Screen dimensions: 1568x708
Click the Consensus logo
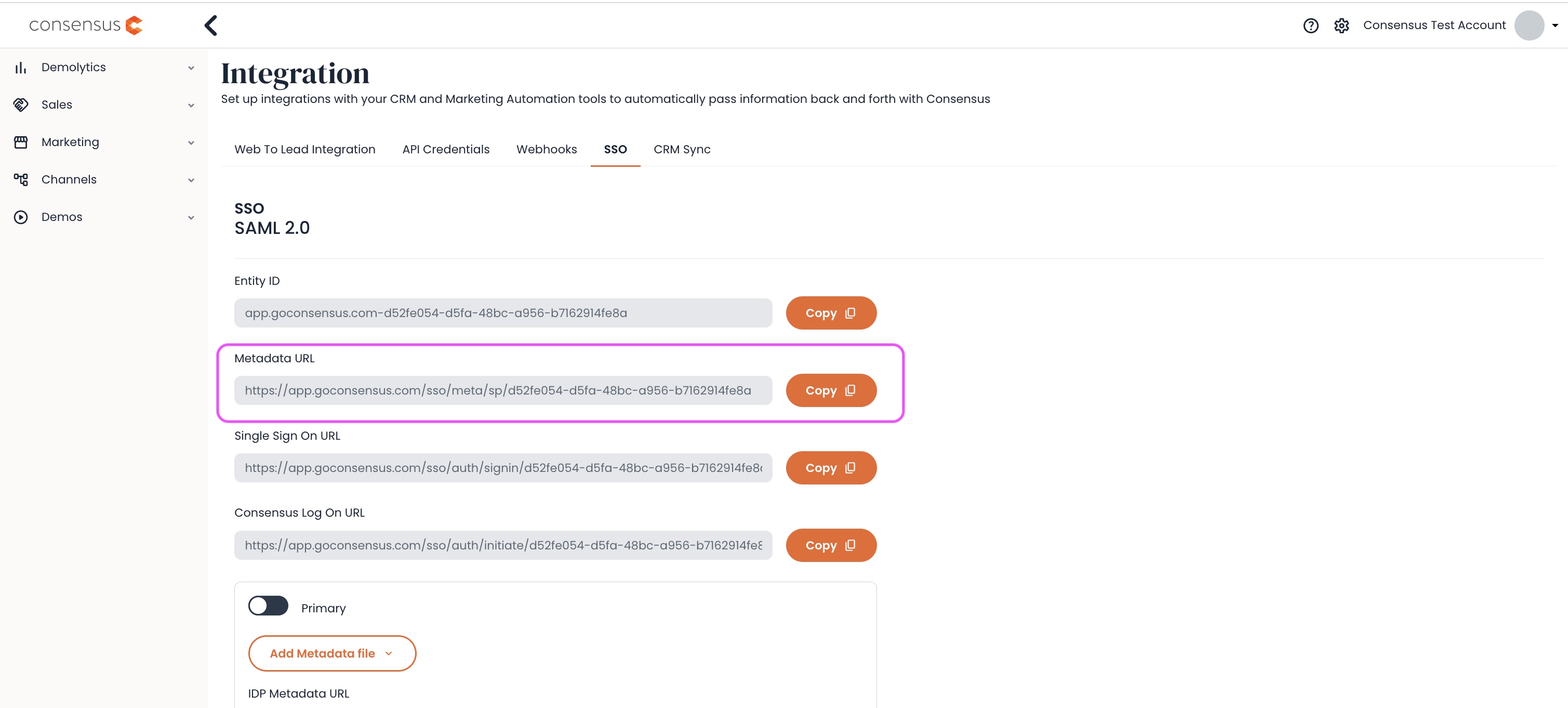(86, 25)
